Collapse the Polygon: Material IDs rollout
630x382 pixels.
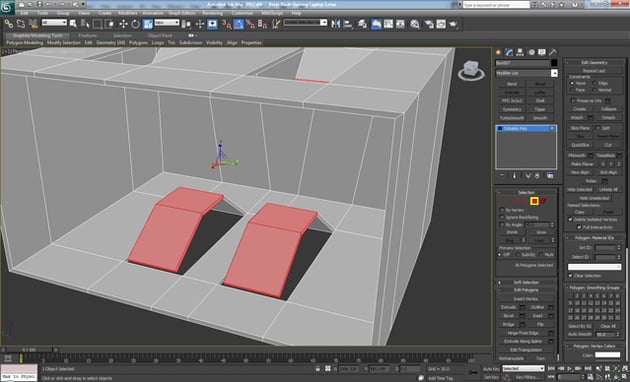(595, 238)
